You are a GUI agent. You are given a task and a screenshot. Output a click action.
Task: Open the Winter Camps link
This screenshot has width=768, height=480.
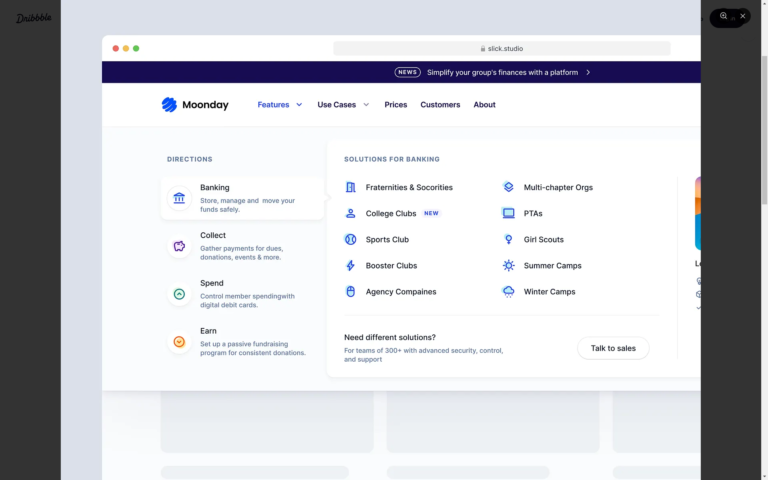coord(550,292)
